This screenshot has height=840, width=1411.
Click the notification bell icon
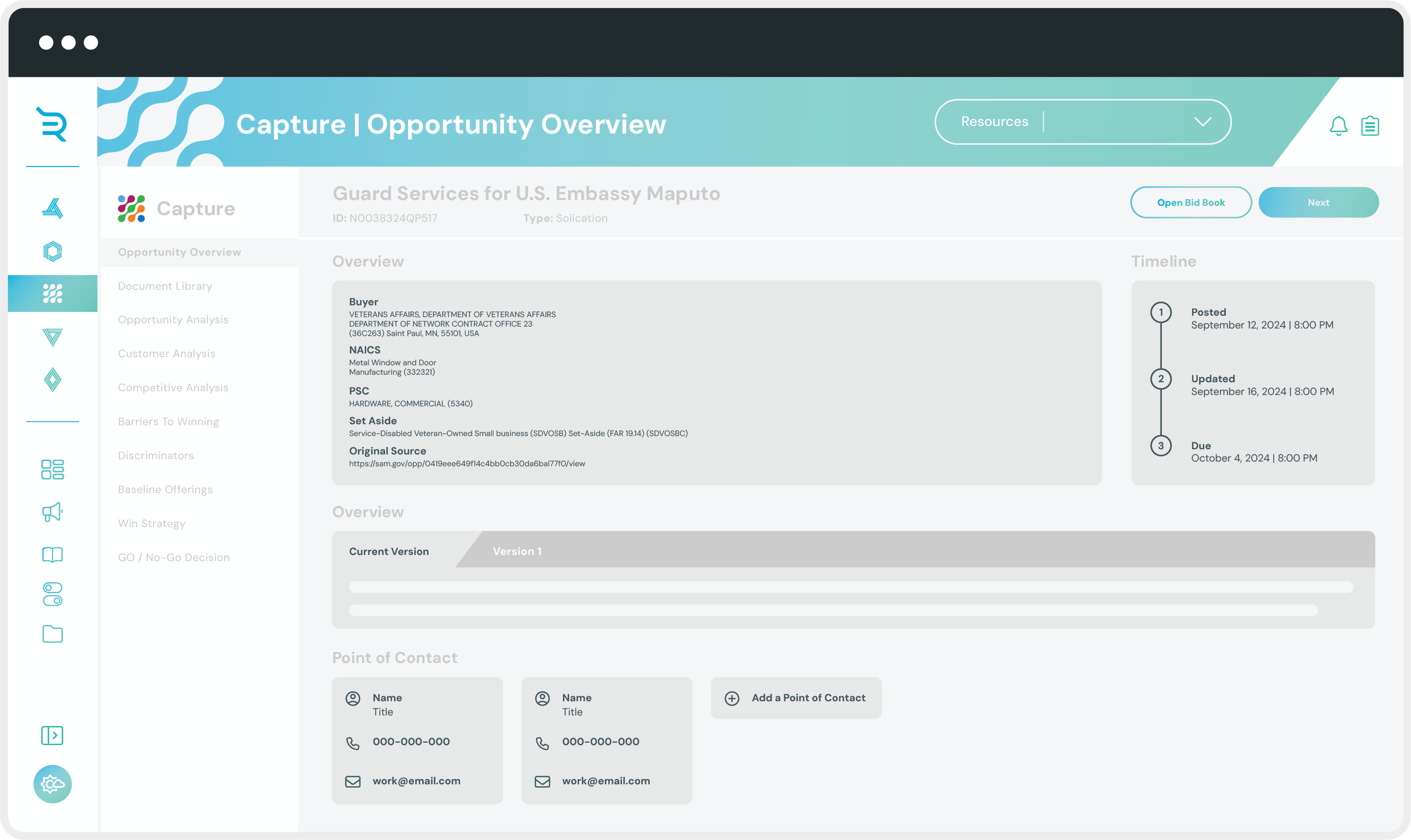(1338, 126)
